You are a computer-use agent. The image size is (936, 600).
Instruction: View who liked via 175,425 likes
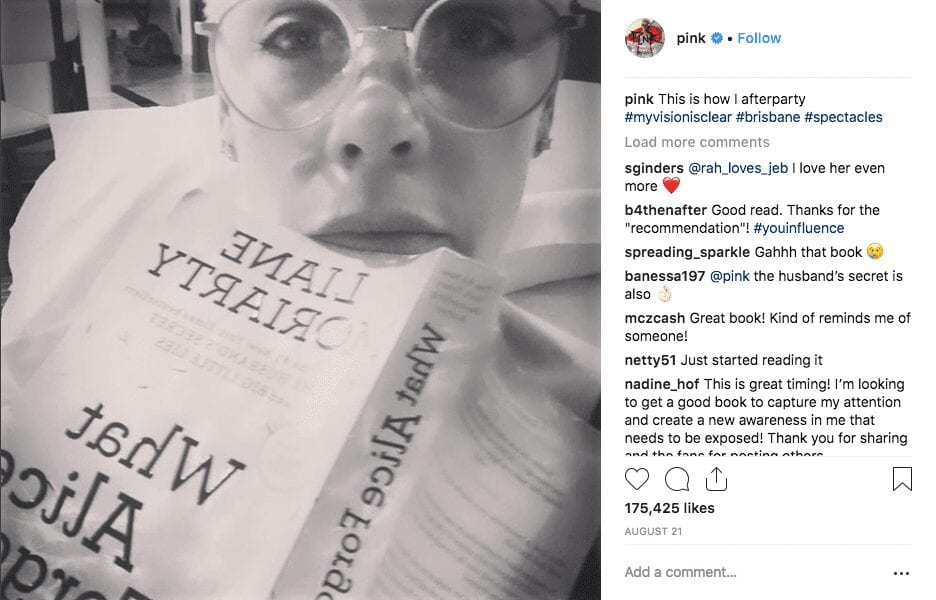669,508
